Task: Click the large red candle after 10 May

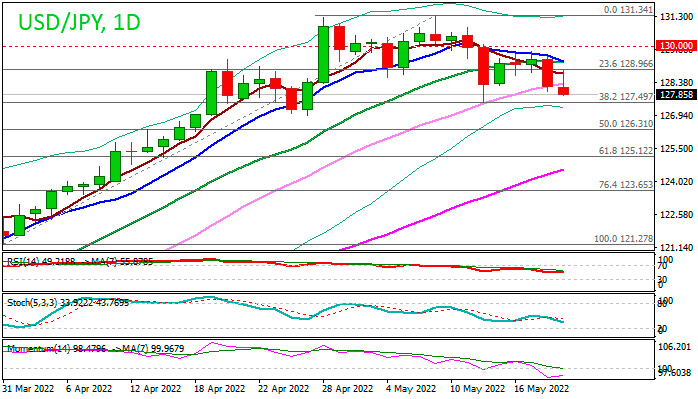Action: (x=483, y=65)
